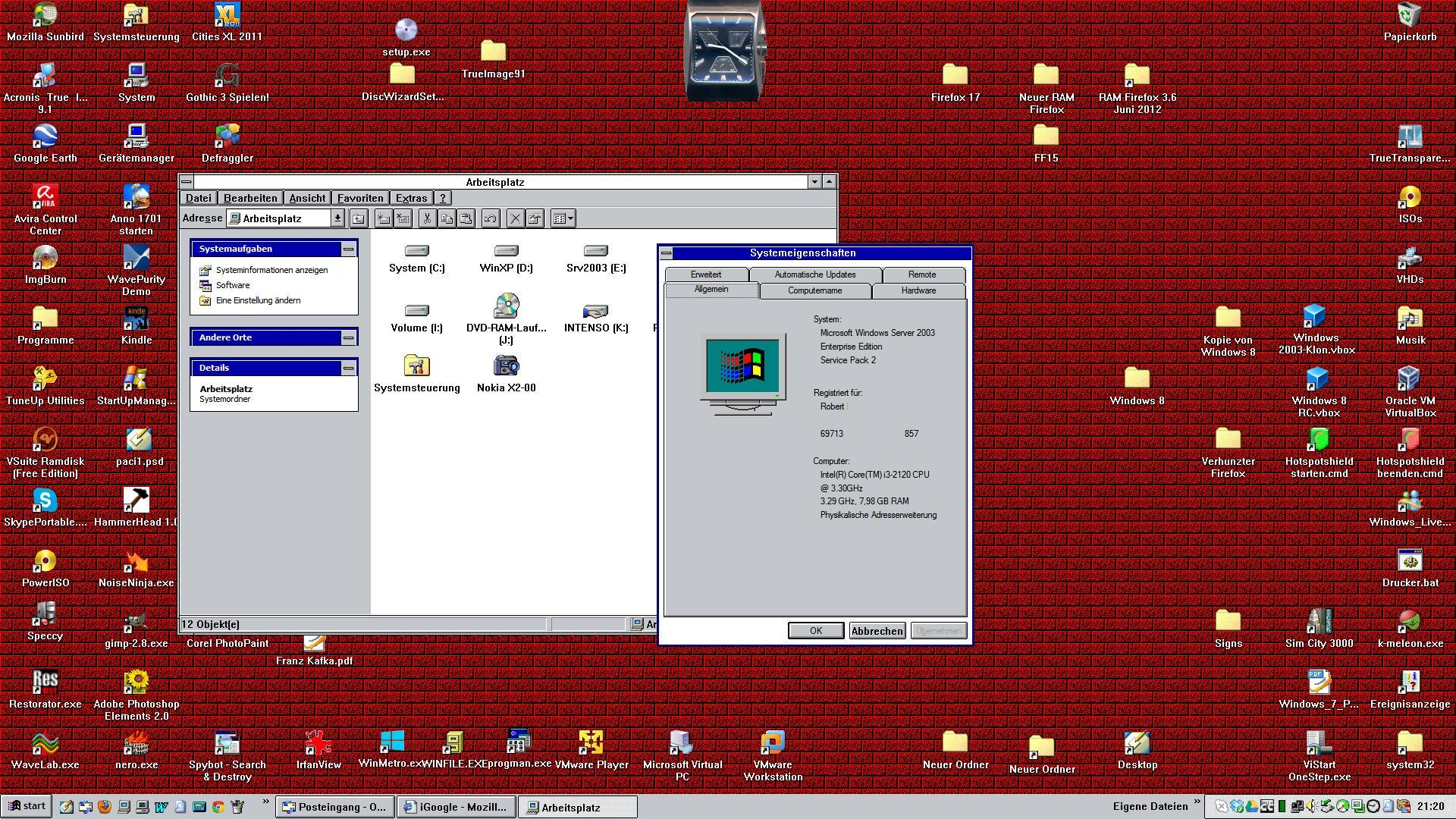Open the Google Earth desktop shortcut
The image size is (1456, 819).
click(x=45, y=137)
